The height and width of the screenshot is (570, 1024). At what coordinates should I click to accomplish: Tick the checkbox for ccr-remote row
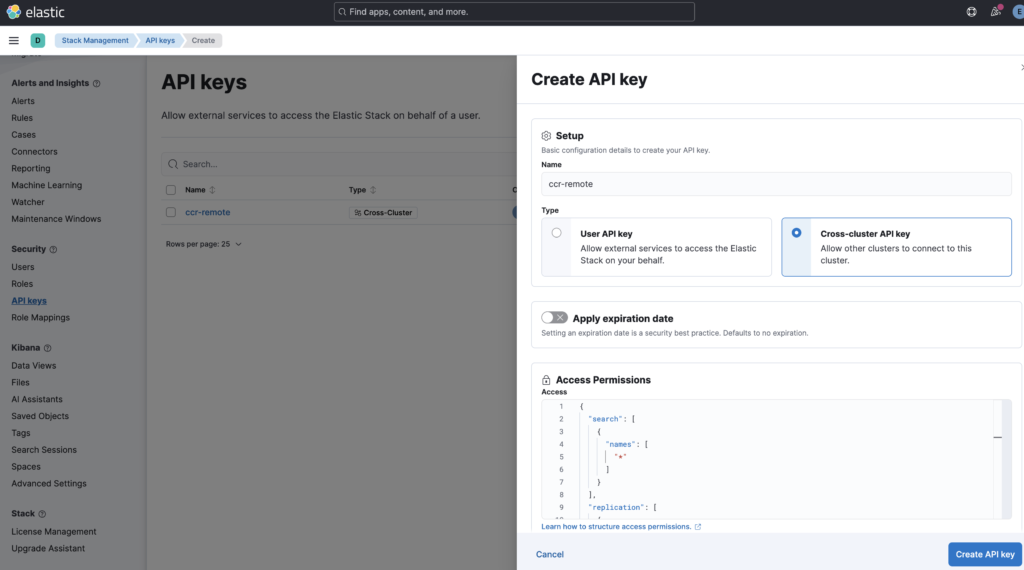[171, 212]
